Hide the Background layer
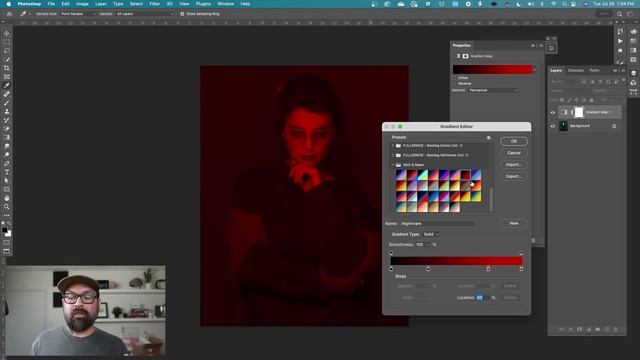Image resolution: width=640 pixels, height=360 pixels. click(x=553, y=126)
